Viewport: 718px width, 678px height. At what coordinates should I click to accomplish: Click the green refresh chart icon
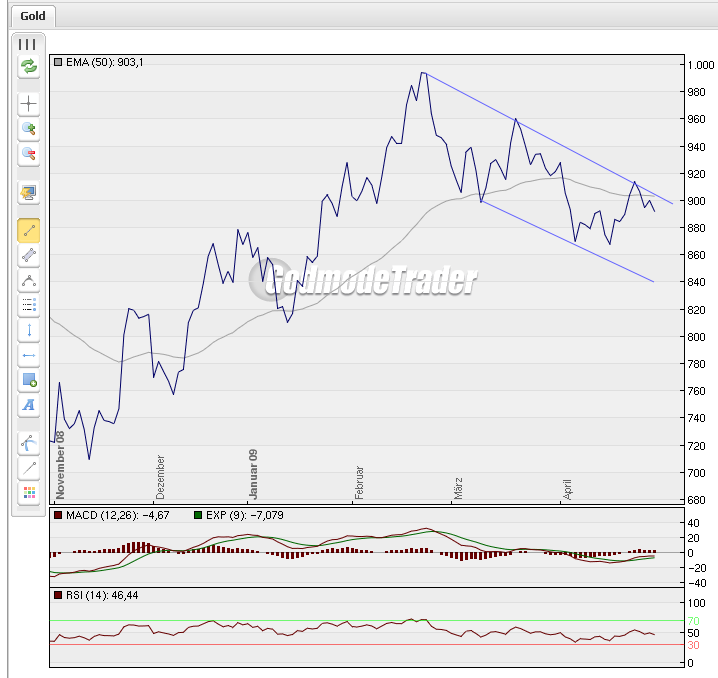[x=28, y=67]
